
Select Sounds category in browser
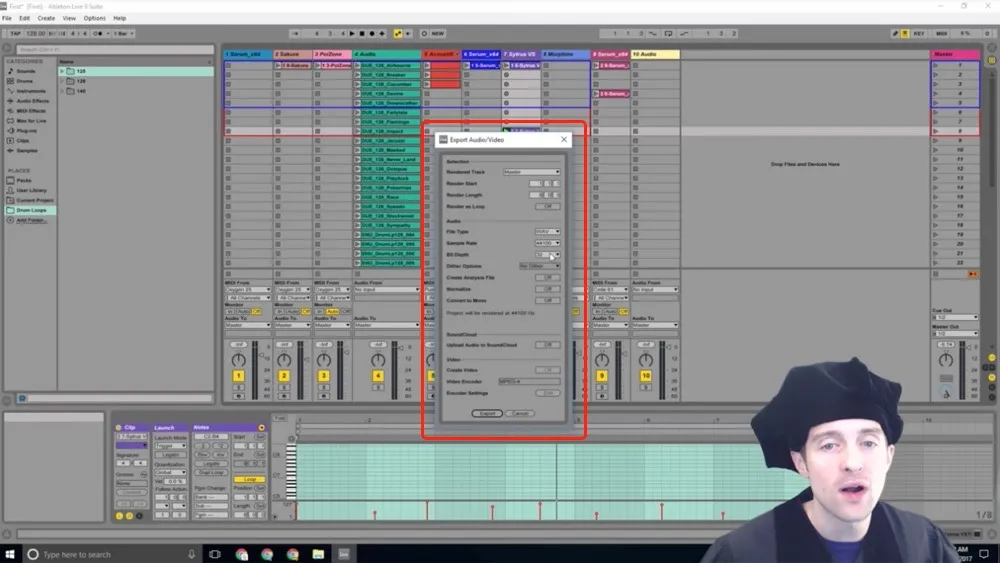click(x=26, y=71)
